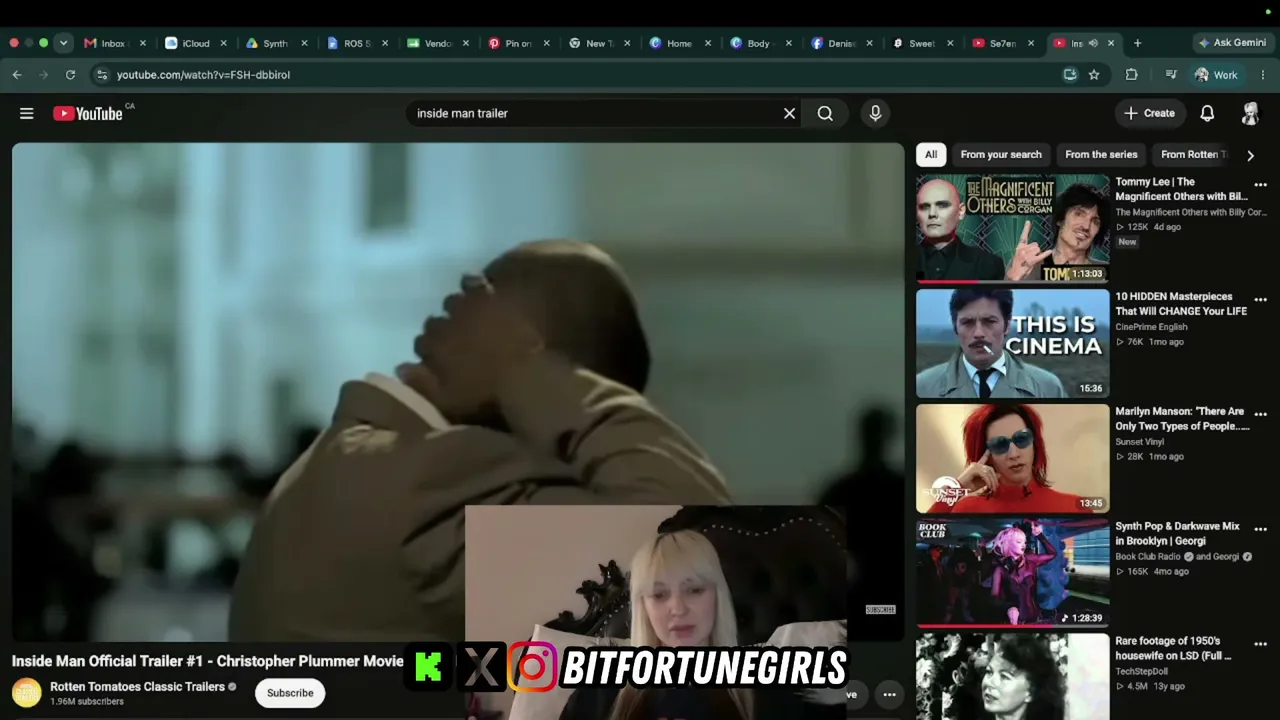
Task: Open 10 HIDDEN Masterpieces video title
Action: point(1181,304)
